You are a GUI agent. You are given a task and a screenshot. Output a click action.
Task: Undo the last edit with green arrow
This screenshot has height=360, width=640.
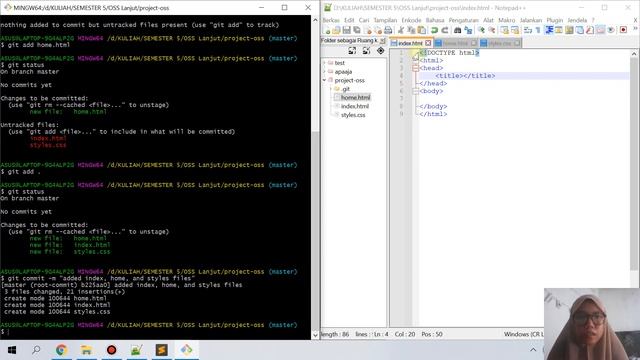click(434, 30)
